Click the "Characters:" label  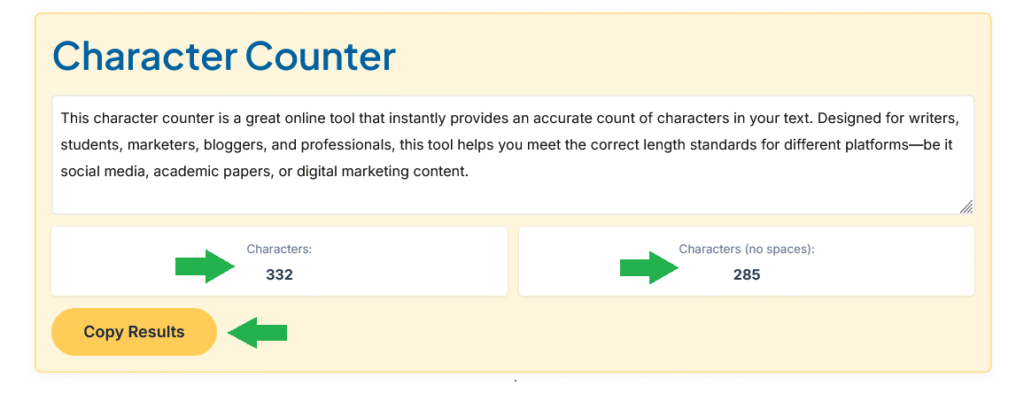tap(279, 249)
